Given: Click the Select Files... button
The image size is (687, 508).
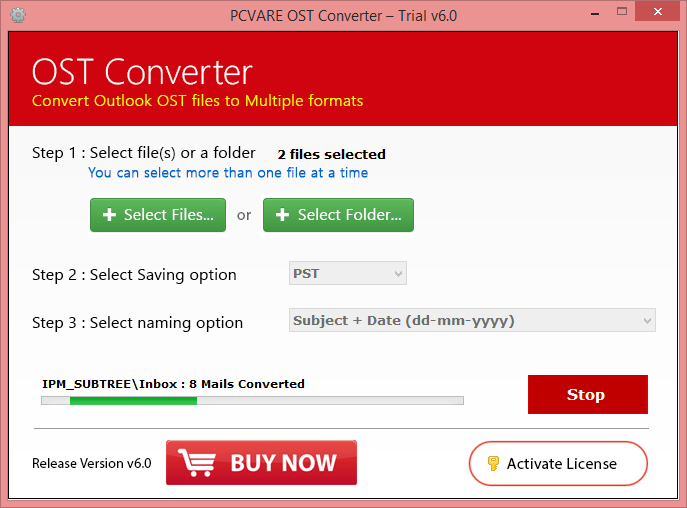Looking at the screenshot, I should [x=158, y=215].
